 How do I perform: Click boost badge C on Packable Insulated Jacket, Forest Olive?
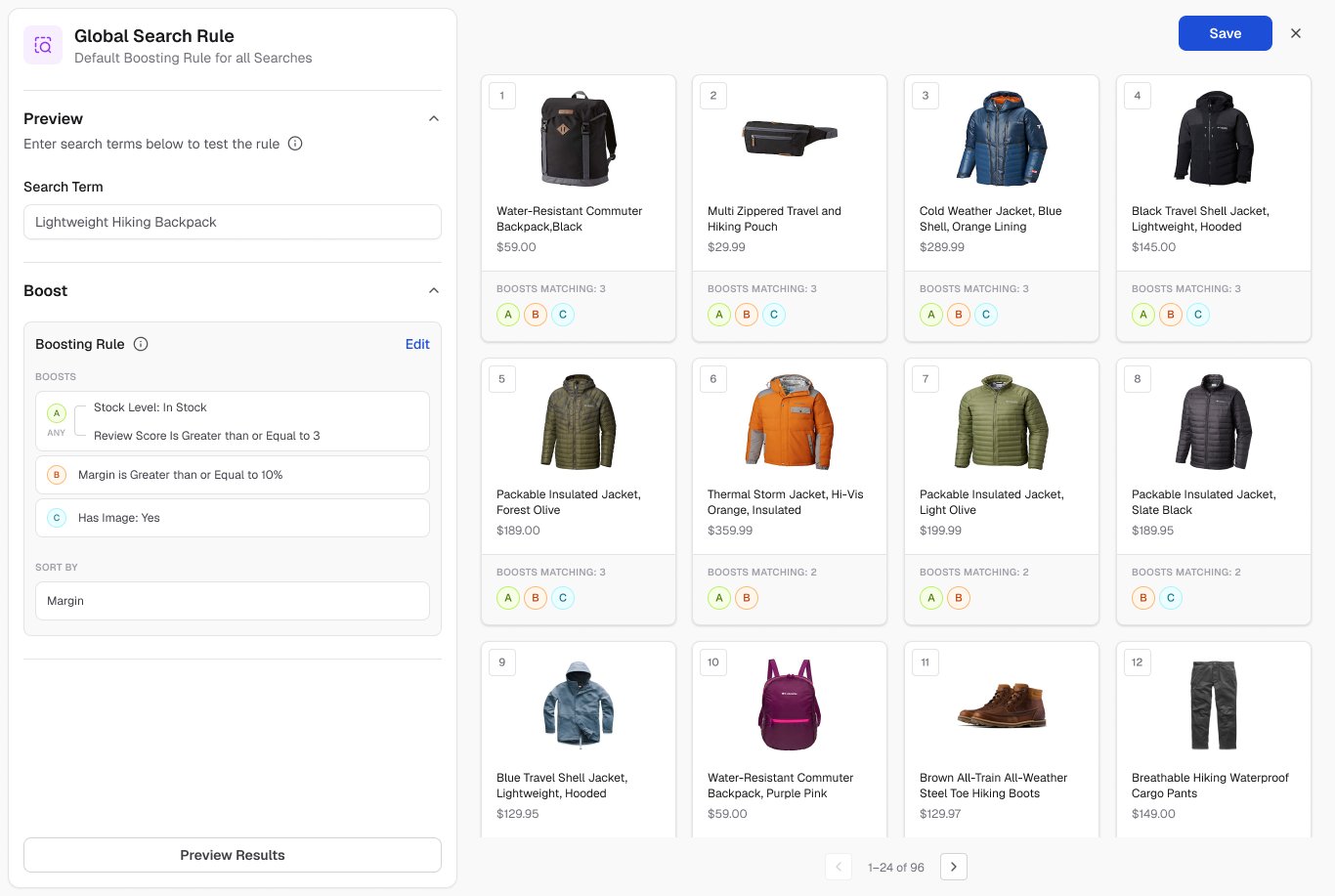(563, 598)
